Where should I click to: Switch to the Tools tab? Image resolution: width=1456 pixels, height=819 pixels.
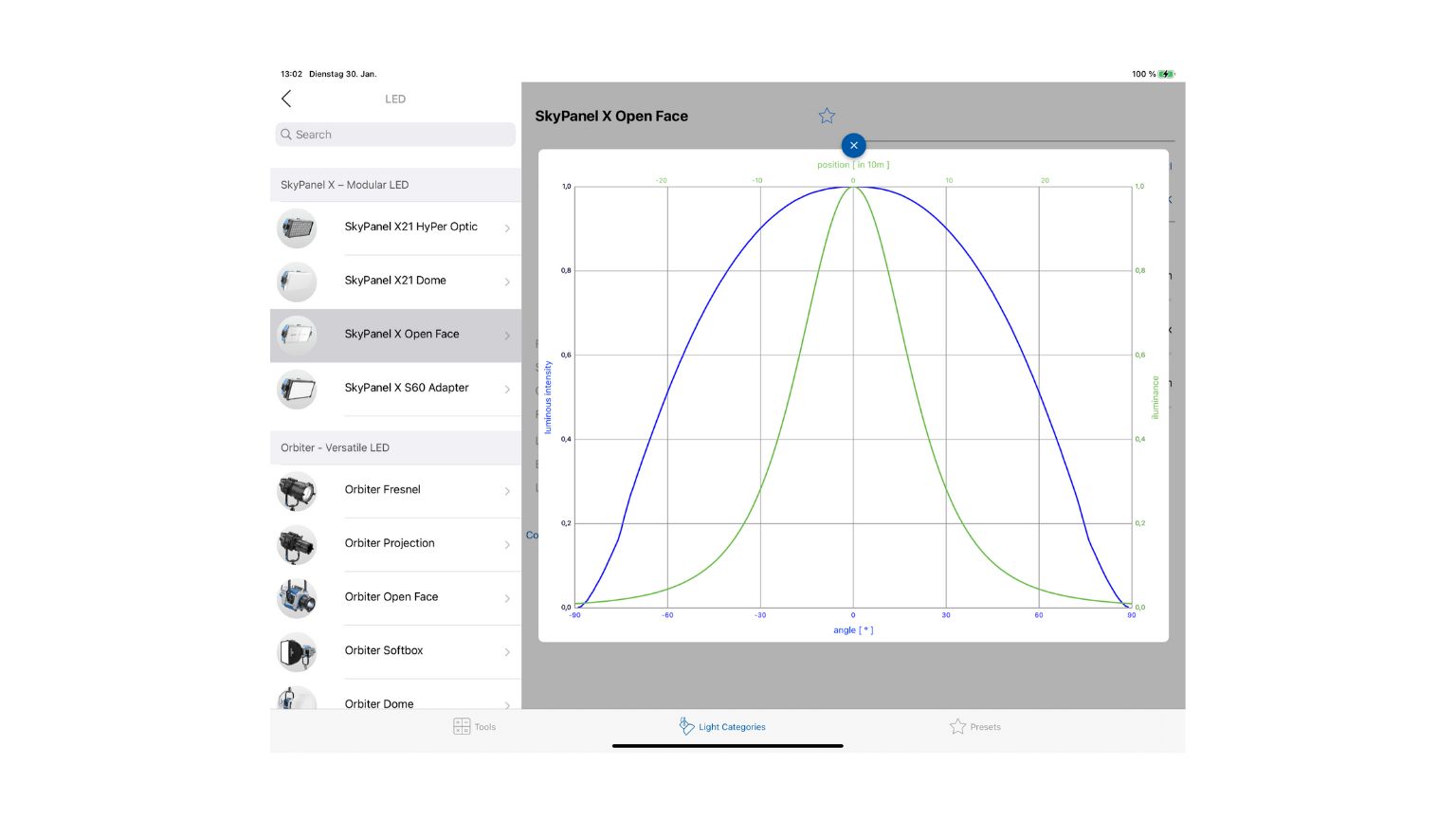(x=474, y=727)
